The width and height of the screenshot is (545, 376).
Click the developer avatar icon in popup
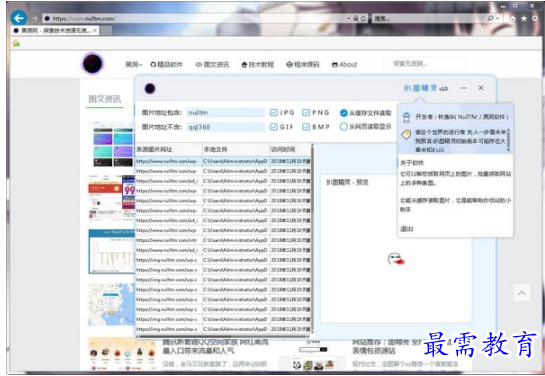click(x=406, y=117)
